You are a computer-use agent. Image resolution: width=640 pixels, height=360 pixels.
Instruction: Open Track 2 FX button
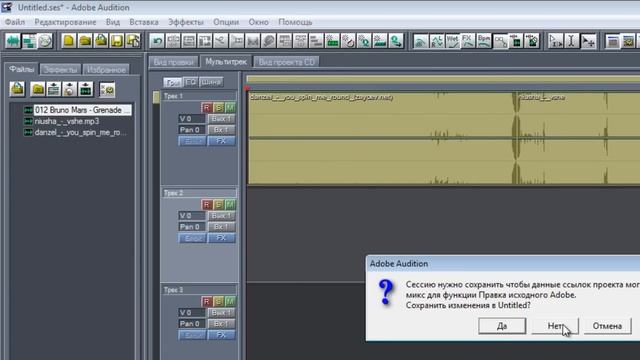click(x=222, y=238)
